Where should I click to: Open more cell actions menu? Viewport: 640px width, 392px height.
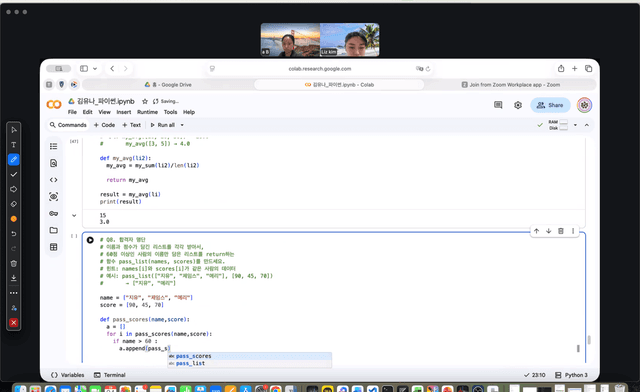click(573, 231)
